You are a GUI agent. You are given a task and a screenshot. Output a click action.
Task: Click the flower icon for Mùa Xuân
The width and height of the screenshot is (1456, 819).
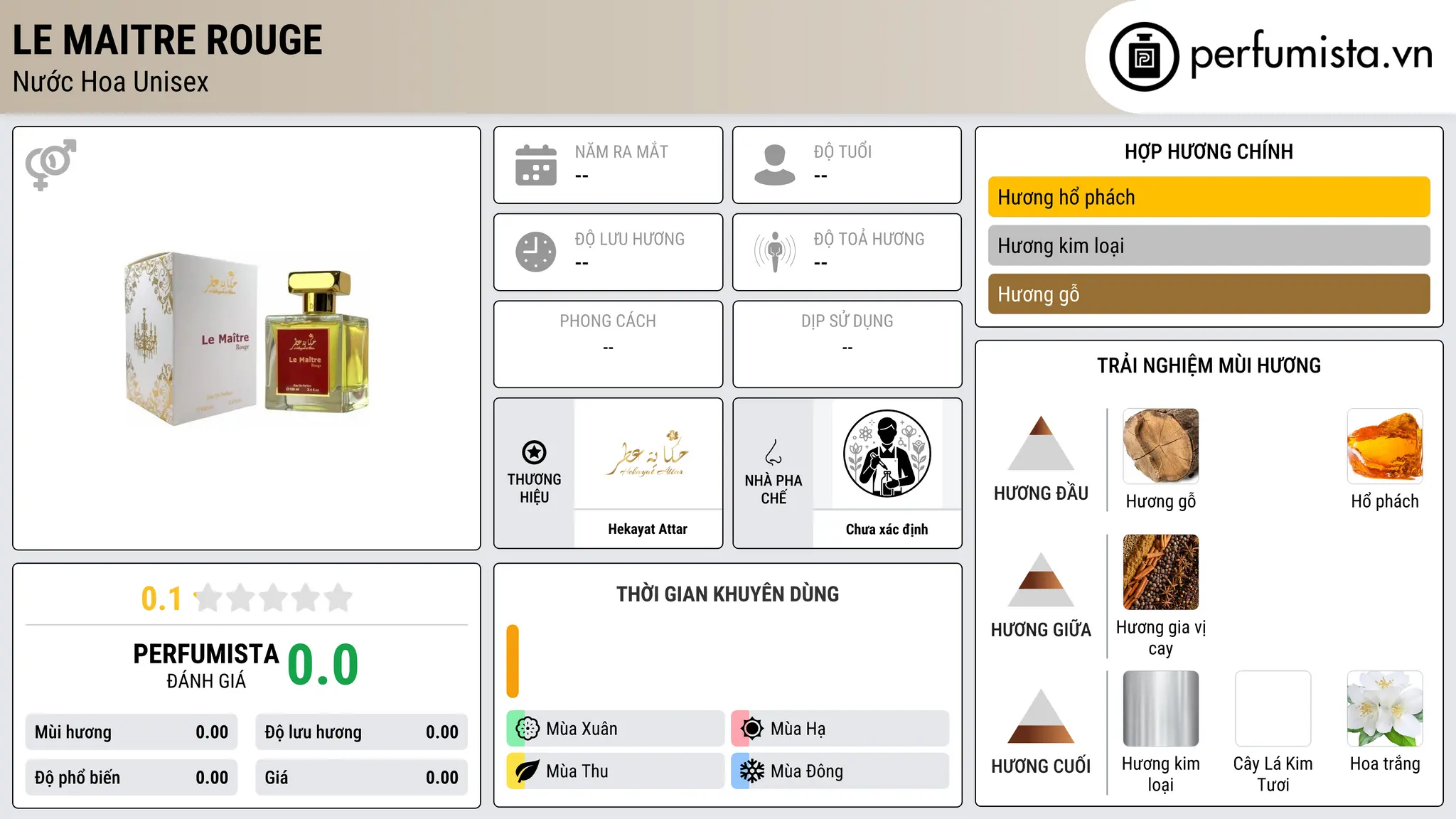pos(528,729)
